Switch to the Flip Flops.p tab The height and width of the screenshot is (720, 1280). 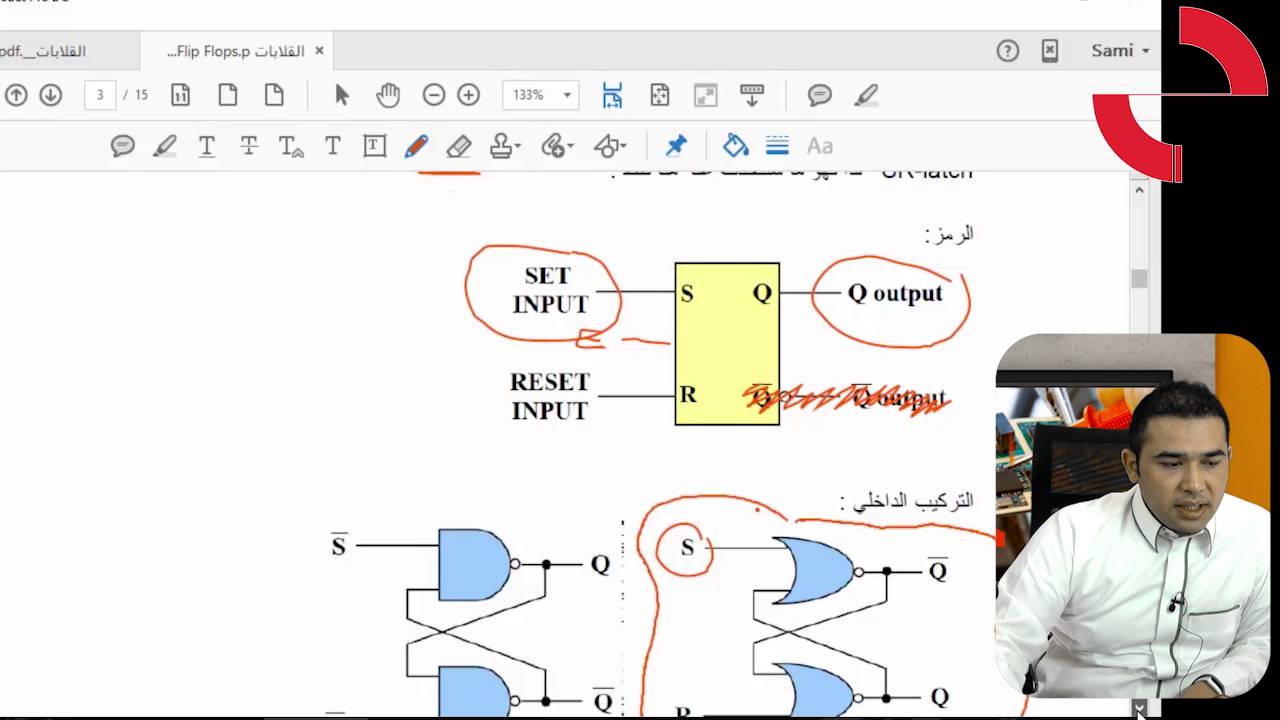pos(236,51)
